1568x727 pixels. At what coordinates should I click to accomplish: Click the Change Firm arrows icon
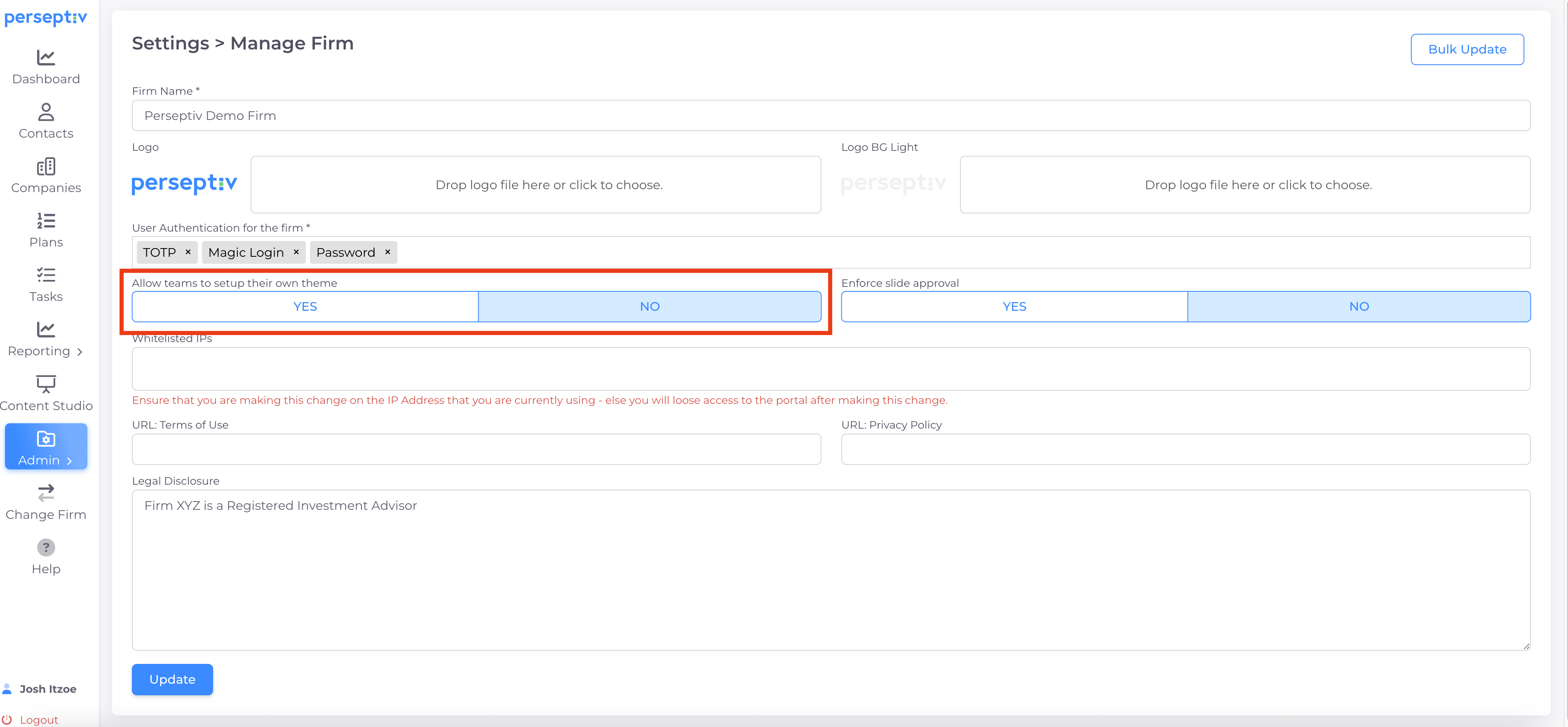point(46,493)
